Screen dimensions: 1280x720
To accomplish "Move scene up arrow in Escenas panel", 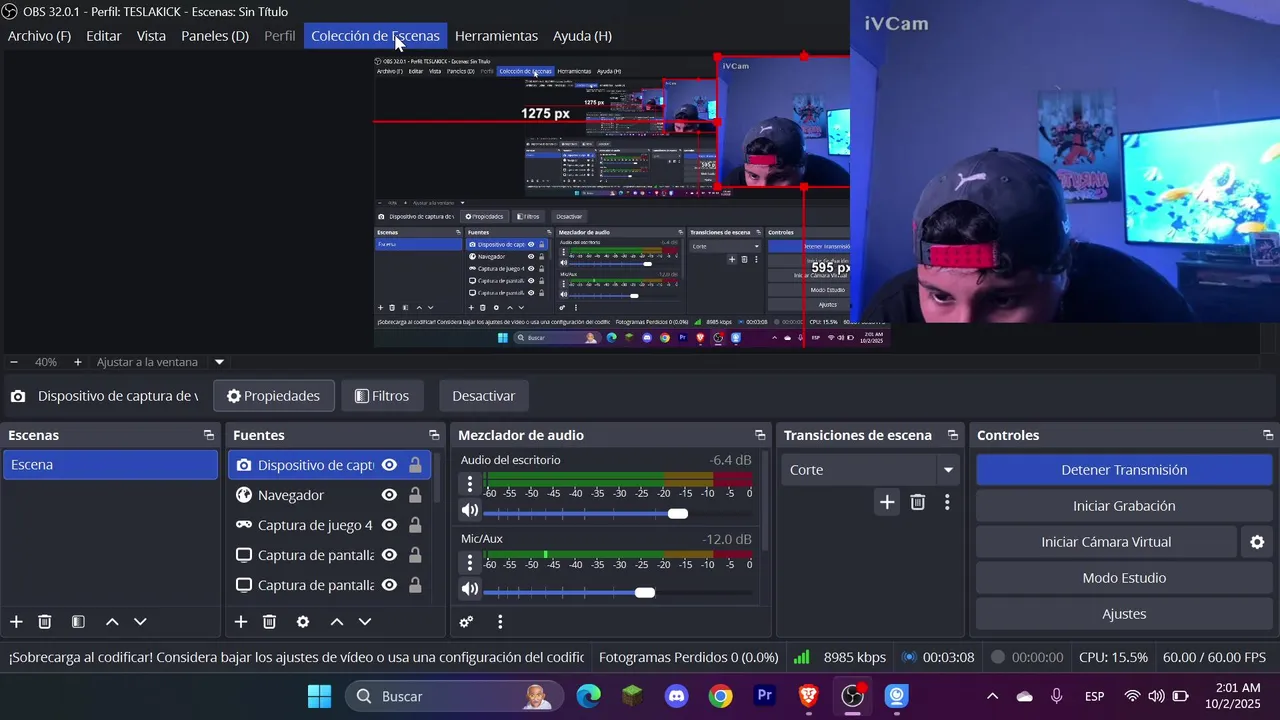I will 112,622.
